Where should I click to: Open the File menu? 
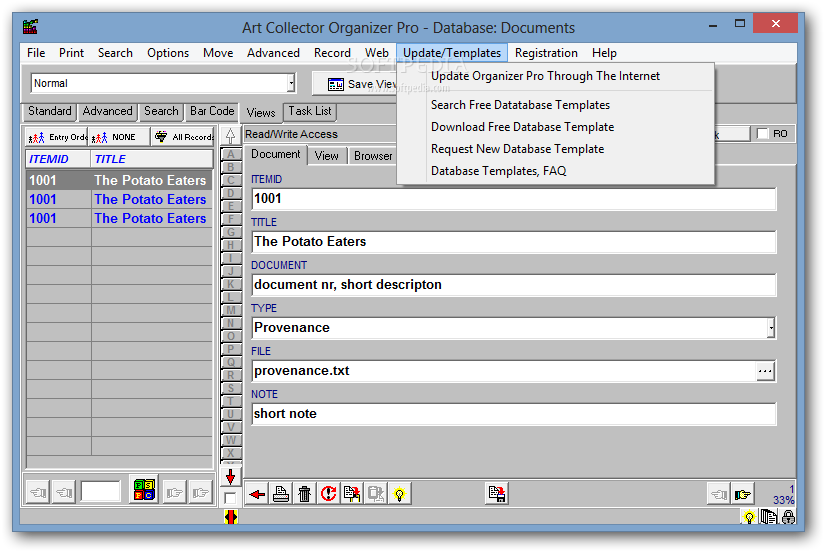point(36,53)
